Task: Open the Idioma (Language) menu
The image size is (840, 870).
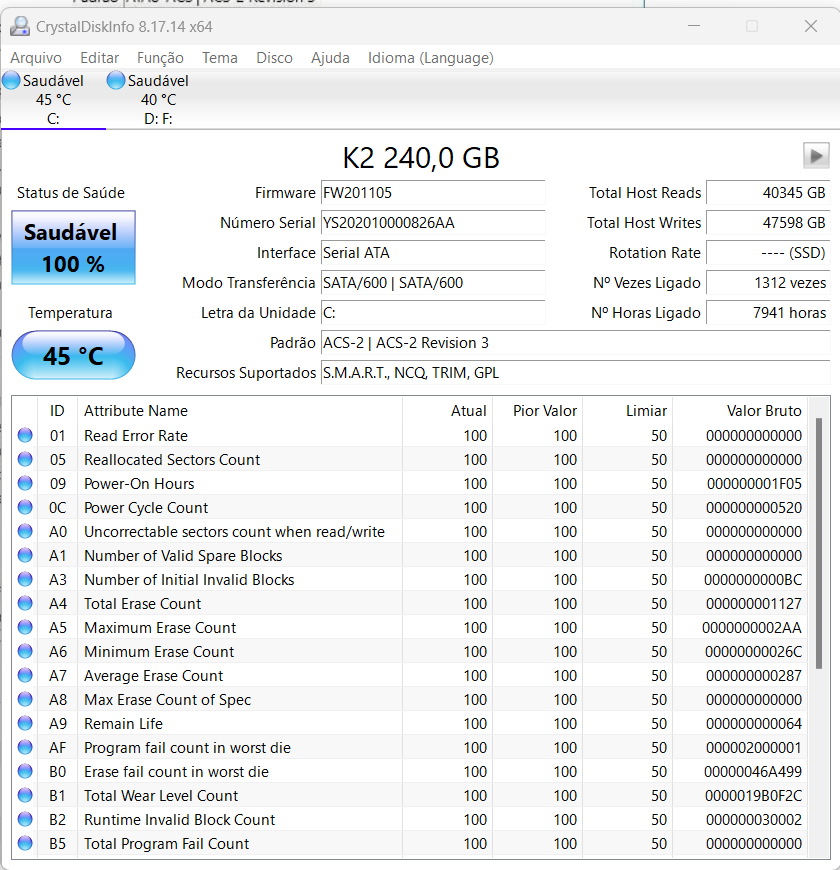Action: [x=431, y=58]
